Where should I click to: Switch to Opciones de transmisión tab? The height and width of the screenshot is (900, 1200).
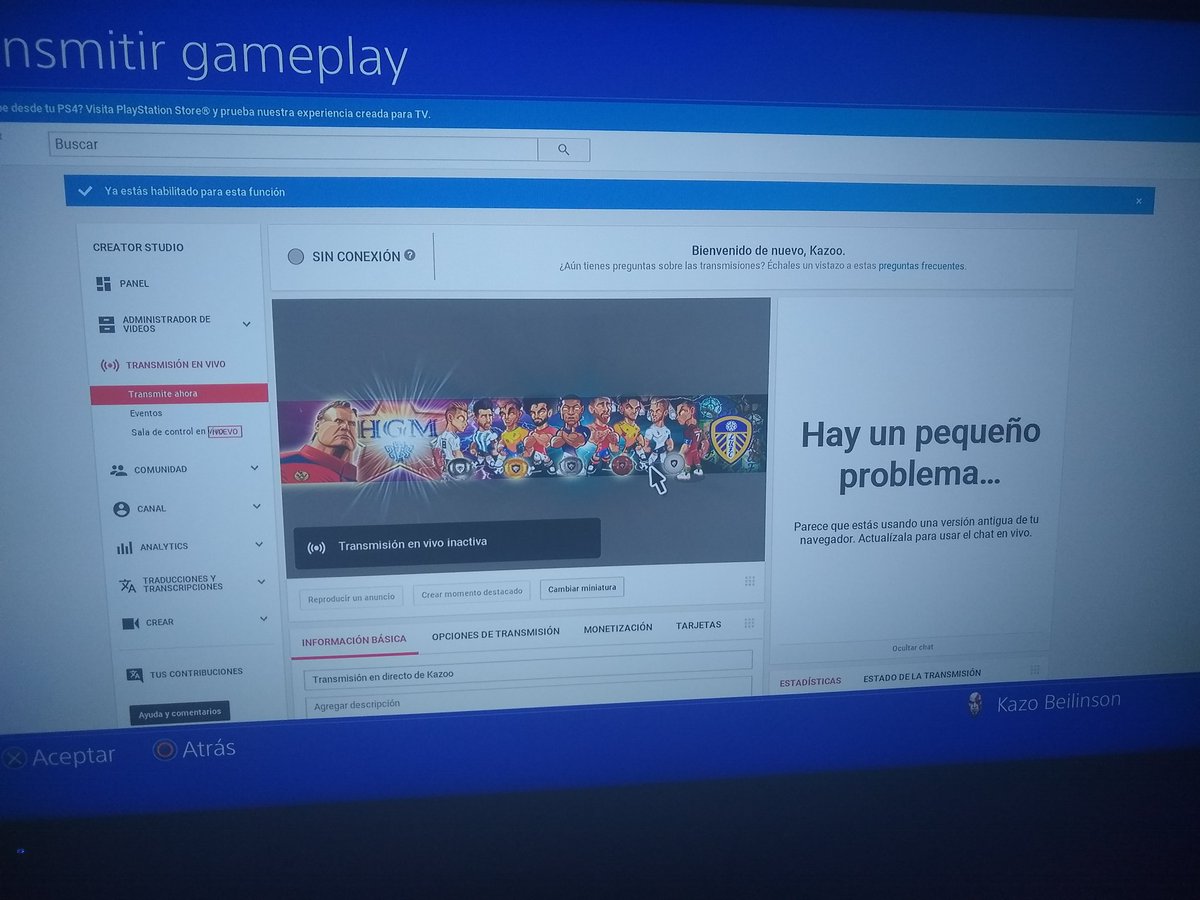[495, 632]
